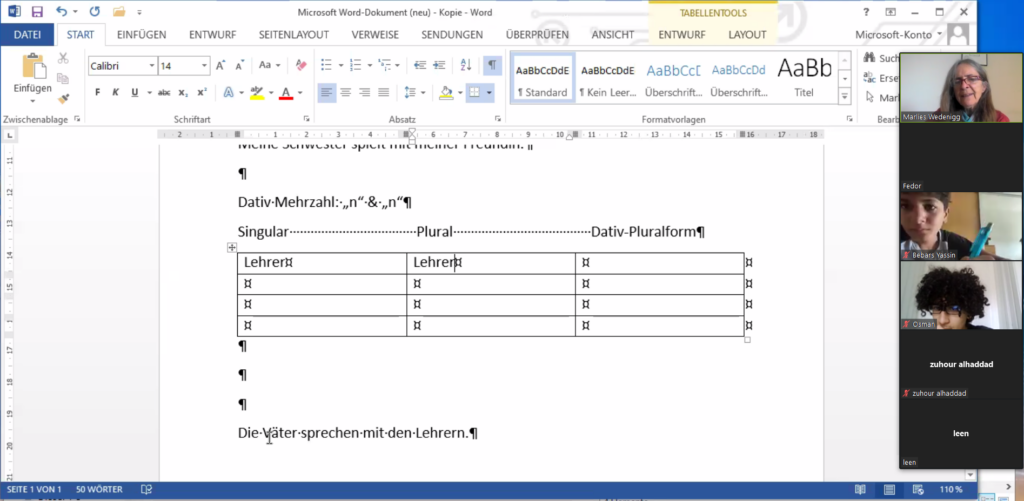Redo with the repeat arrow icon

click(95, 12)
